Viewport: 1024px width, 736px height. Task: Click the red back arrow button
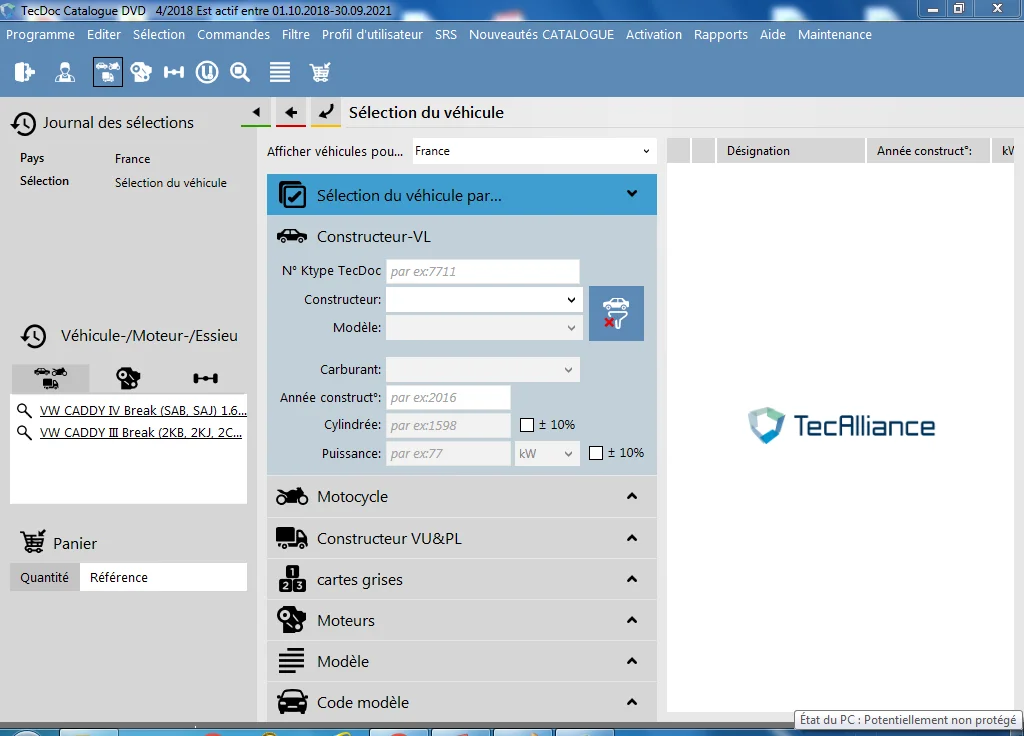point(291,113)
